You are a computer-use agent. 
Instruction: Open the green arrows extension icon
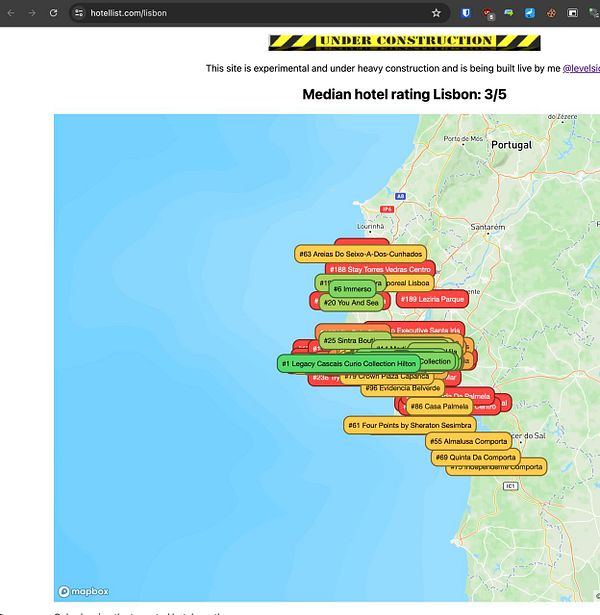coord(509,13)
